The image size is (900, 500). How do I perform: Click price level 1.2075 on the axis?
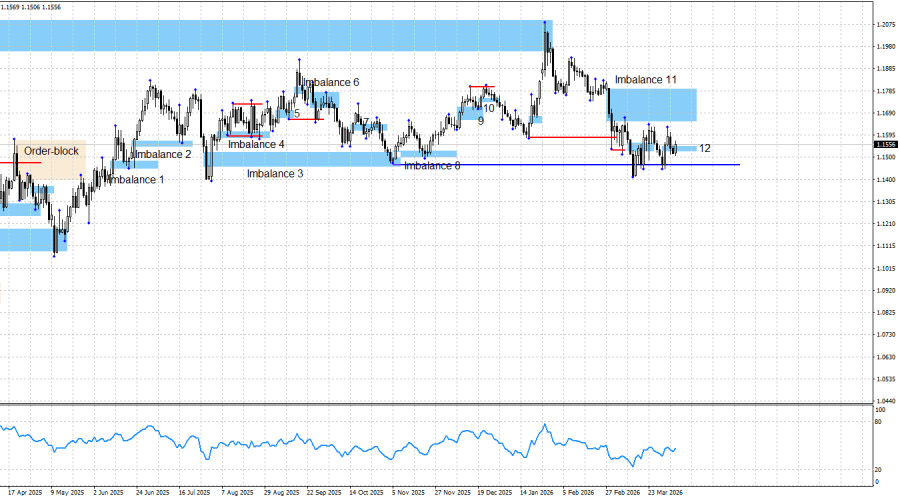point(886,24)
